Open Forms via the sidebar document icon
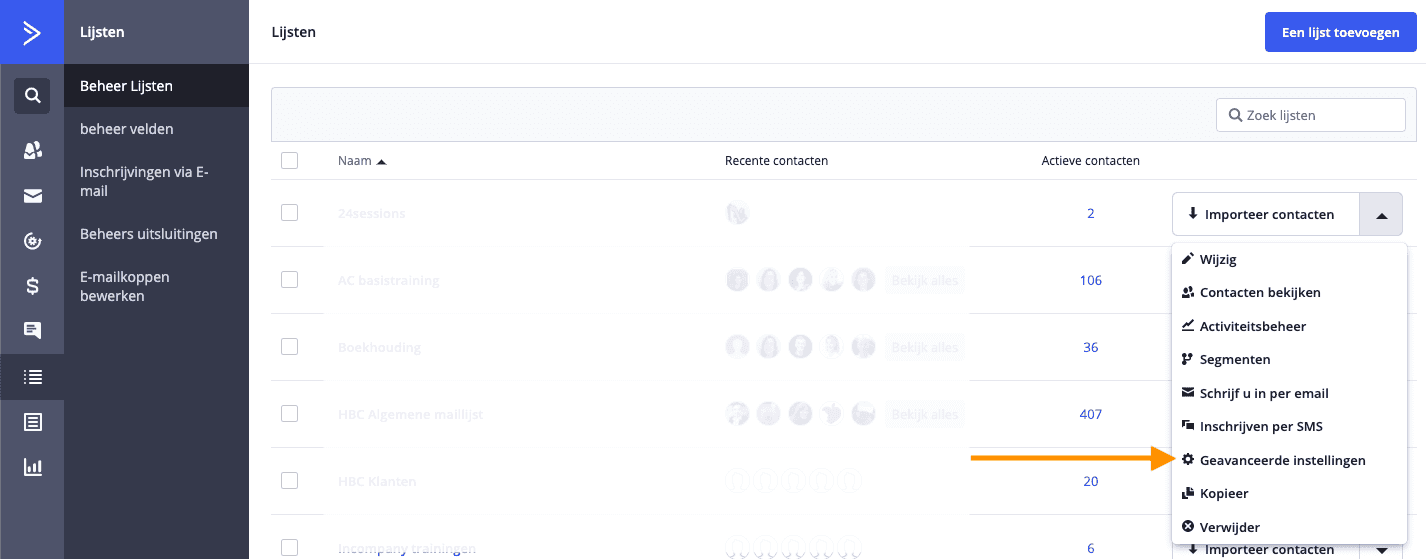1426x559 pixels. (32, 422)
